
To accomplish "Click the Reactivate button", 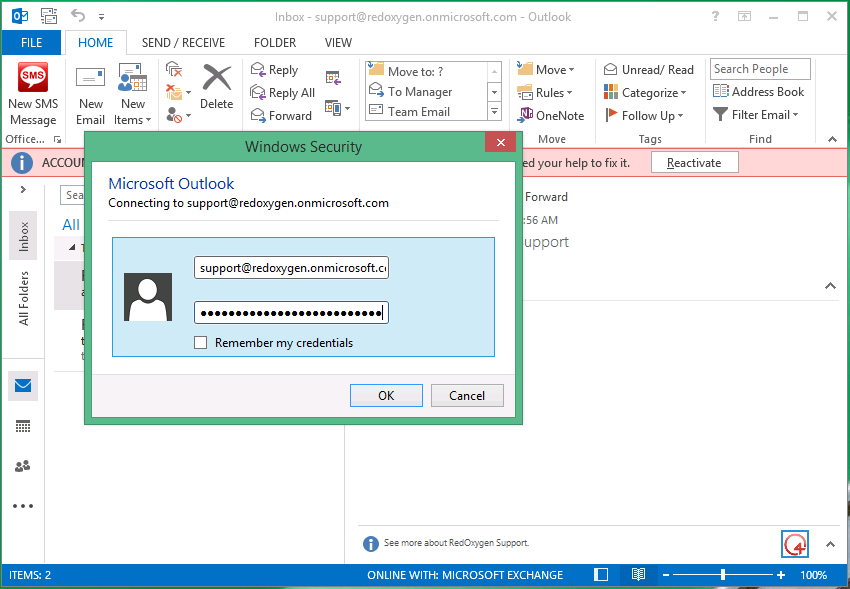I will 694,163.
